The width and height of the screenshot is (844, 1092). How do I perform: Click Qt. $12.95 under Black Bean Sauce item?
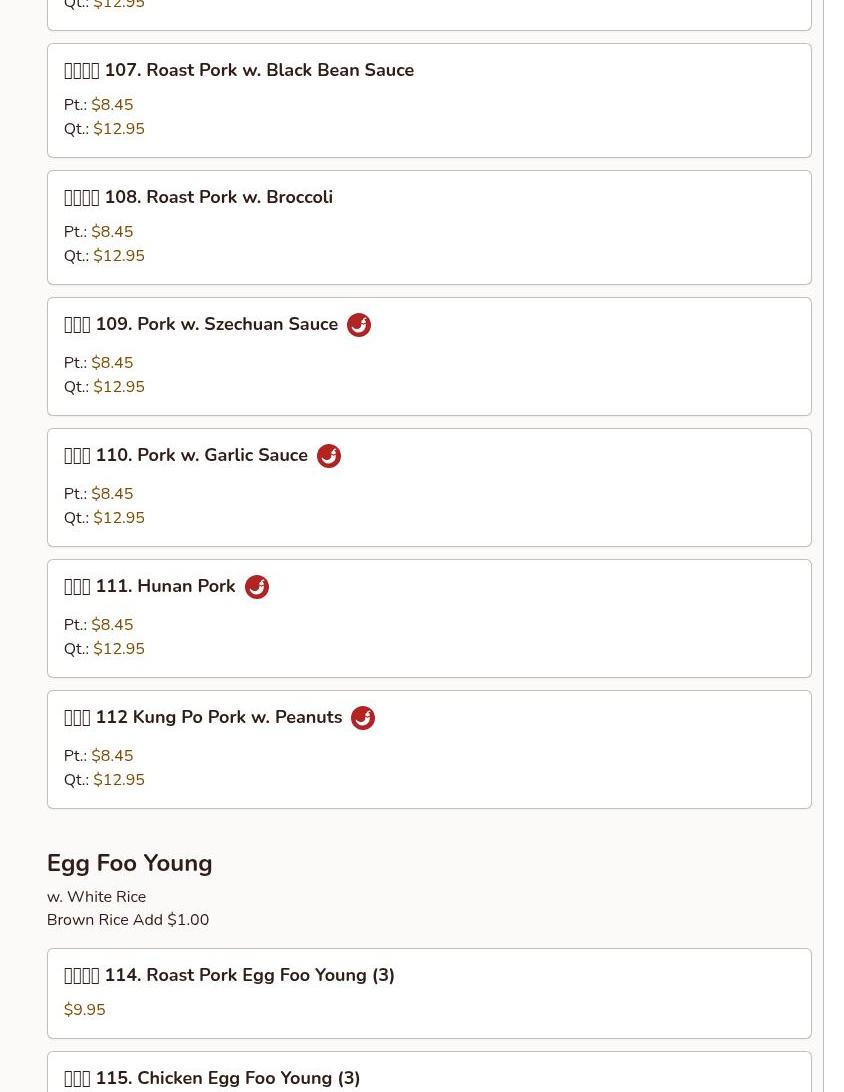[x=104, y=129]
